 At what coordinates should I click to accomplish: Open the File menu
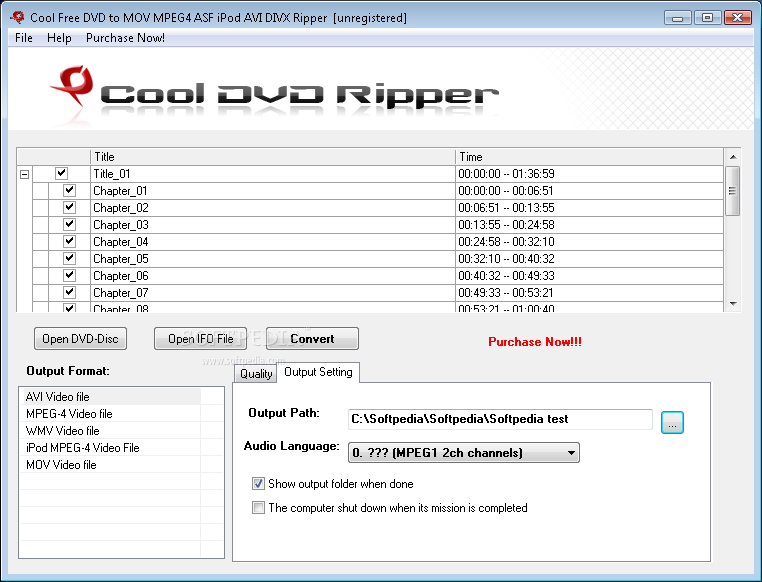(24, 38)
